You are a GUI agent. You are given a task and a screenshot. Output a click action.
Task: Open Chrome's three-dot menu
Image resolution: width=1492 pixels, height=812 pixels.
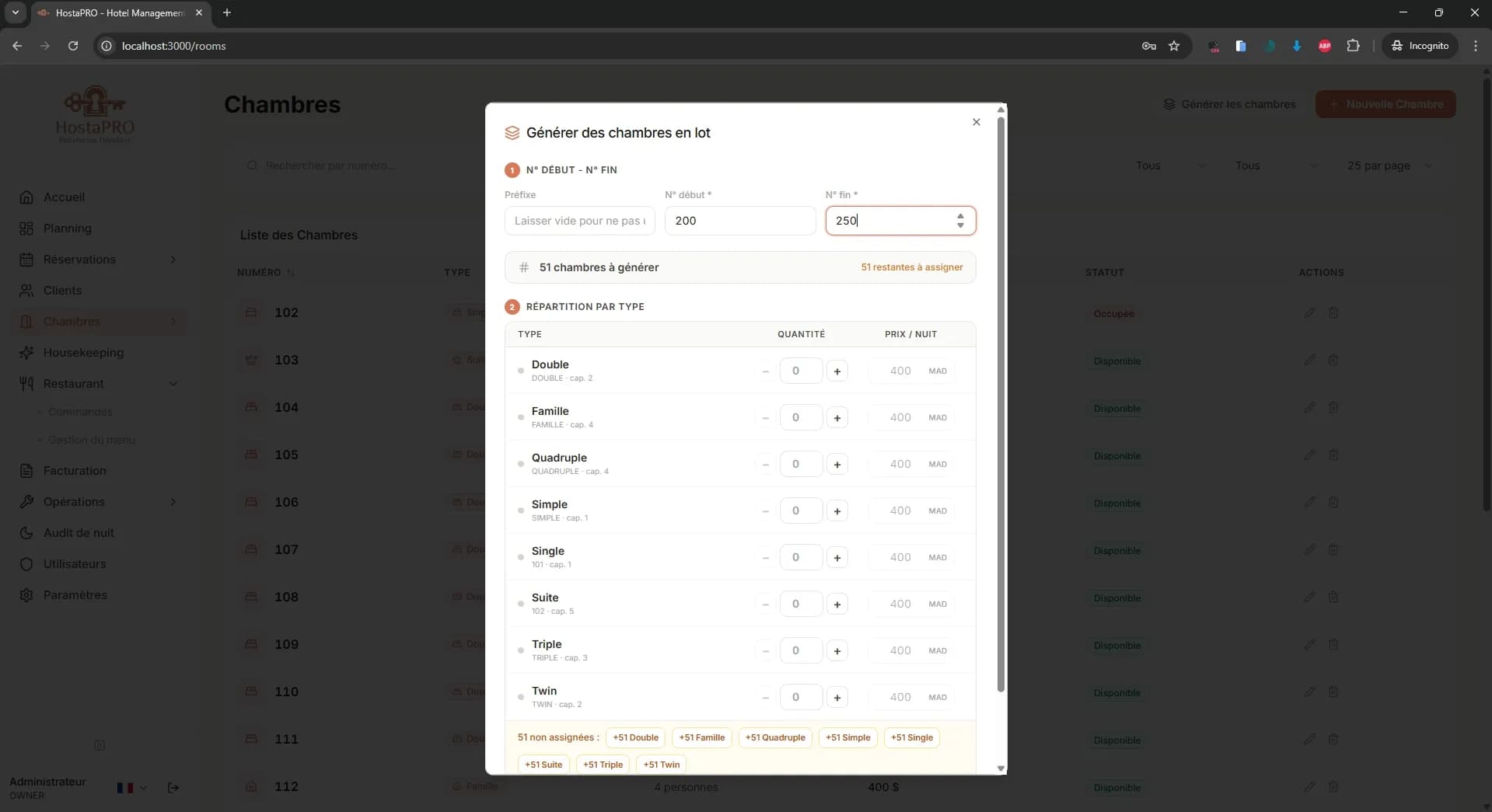tap(1475, 46)
